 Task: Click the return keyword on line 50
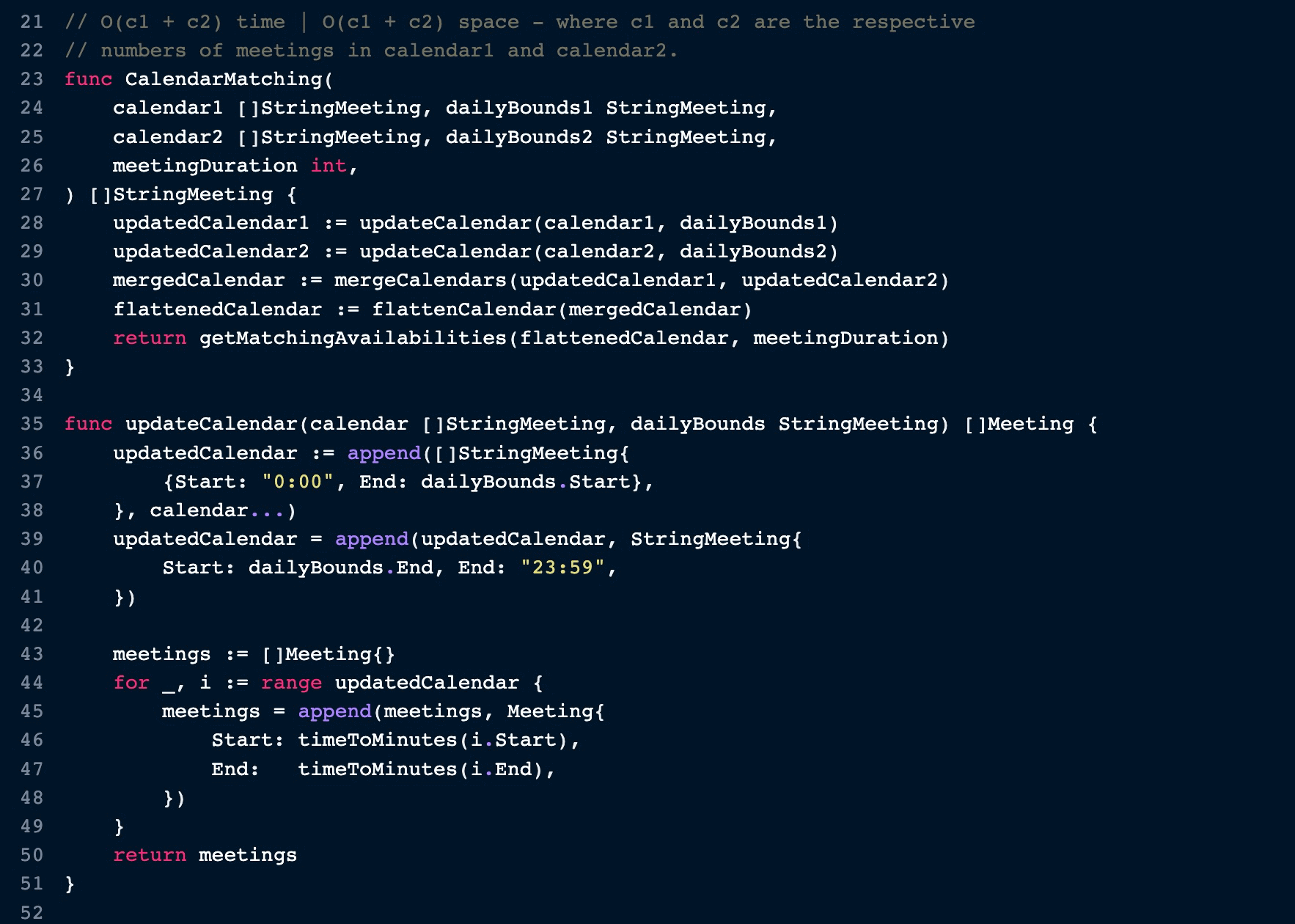pyautogui.click(x=150, y=855)
